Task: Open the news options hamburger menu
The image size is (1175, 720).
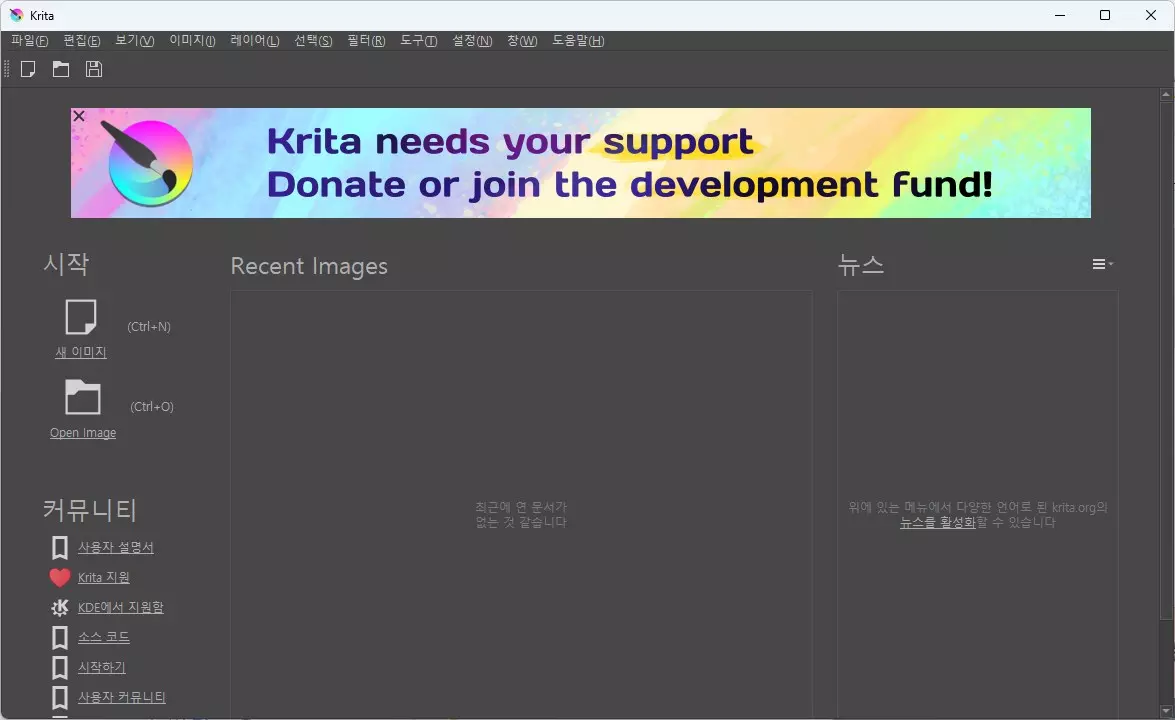Action: [1101, 264]
